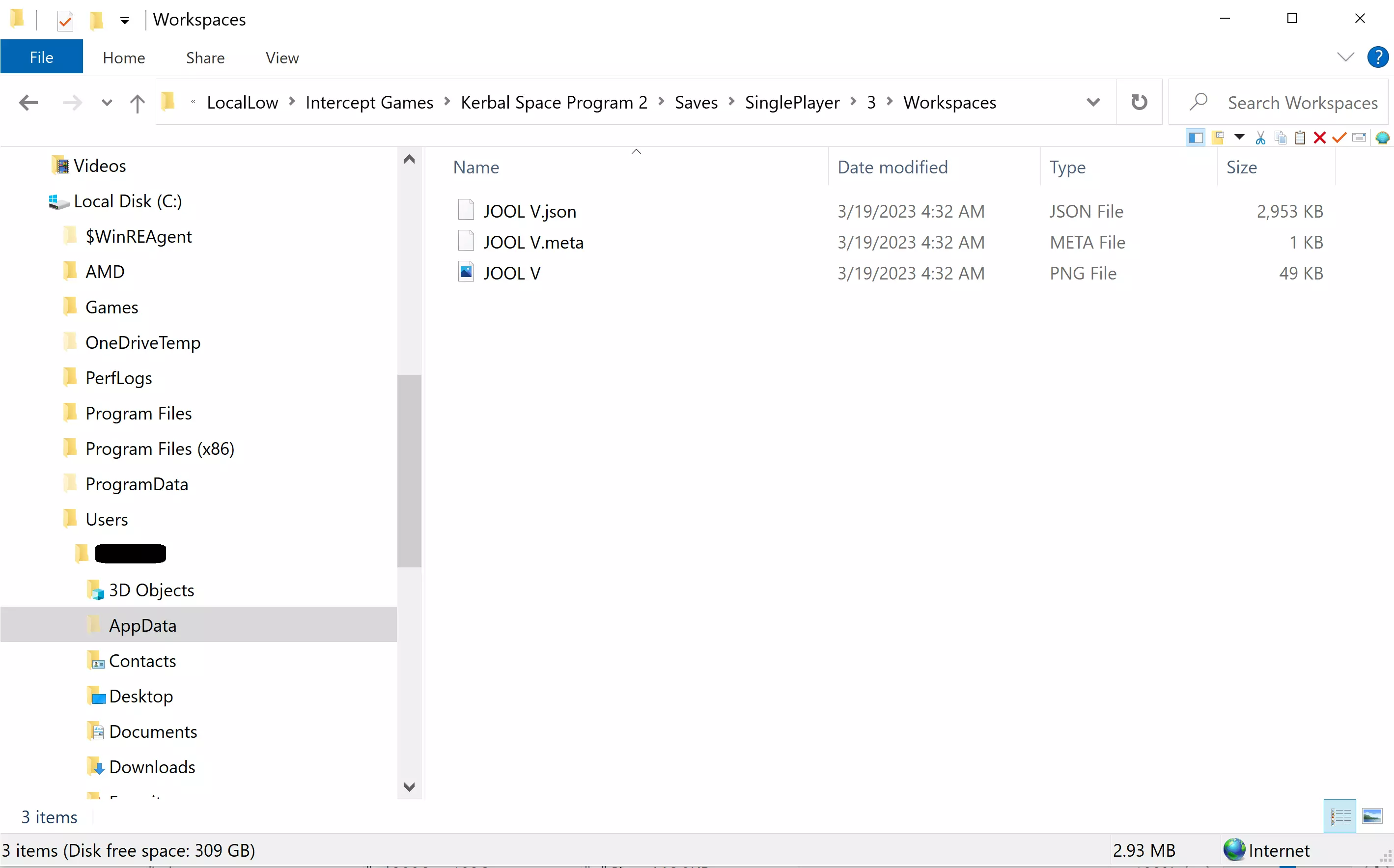Click the Search Workspaces input field
The height and width of the screenshot is (868, 1394).
1302,103
